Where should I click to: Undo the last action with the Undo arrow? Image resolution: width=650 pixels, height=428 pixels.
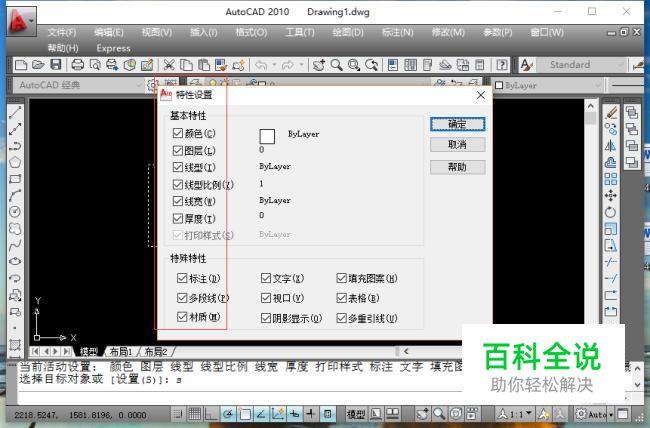[x=261, y=65]
